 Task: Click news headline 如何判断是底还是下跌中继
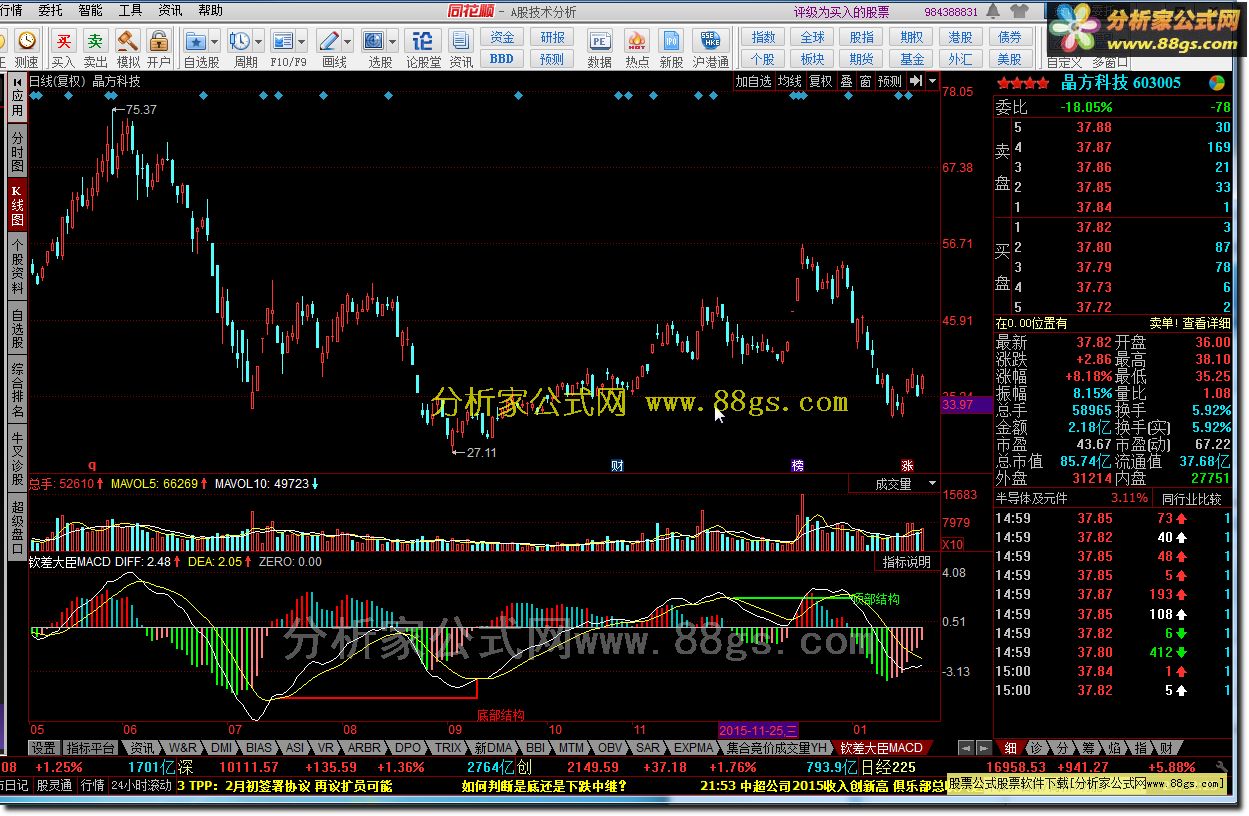(544, 786)
